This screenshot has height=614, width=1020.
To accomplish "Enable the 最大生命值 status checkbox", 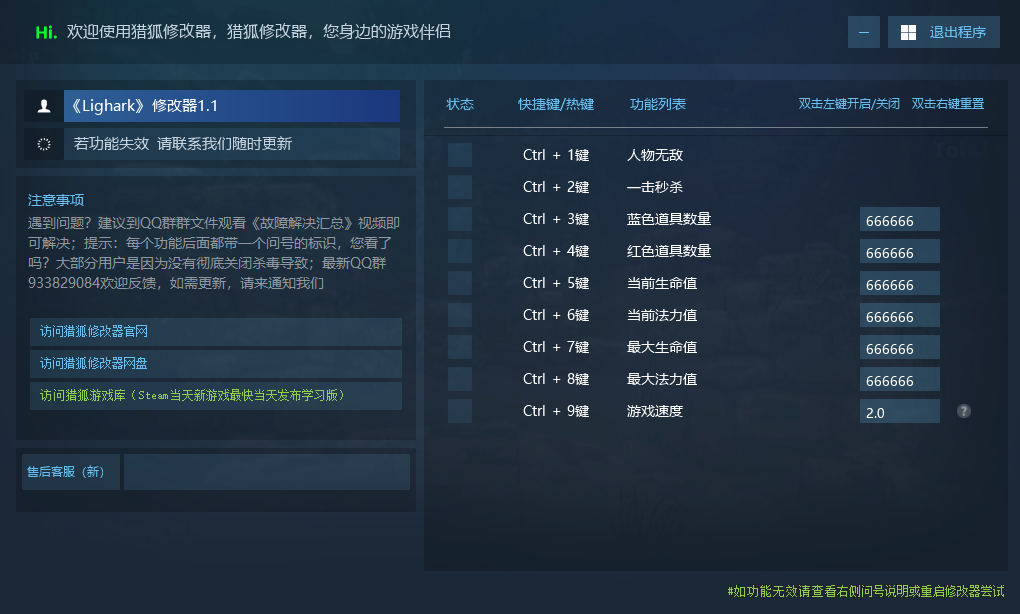I will tap(460, 347).
